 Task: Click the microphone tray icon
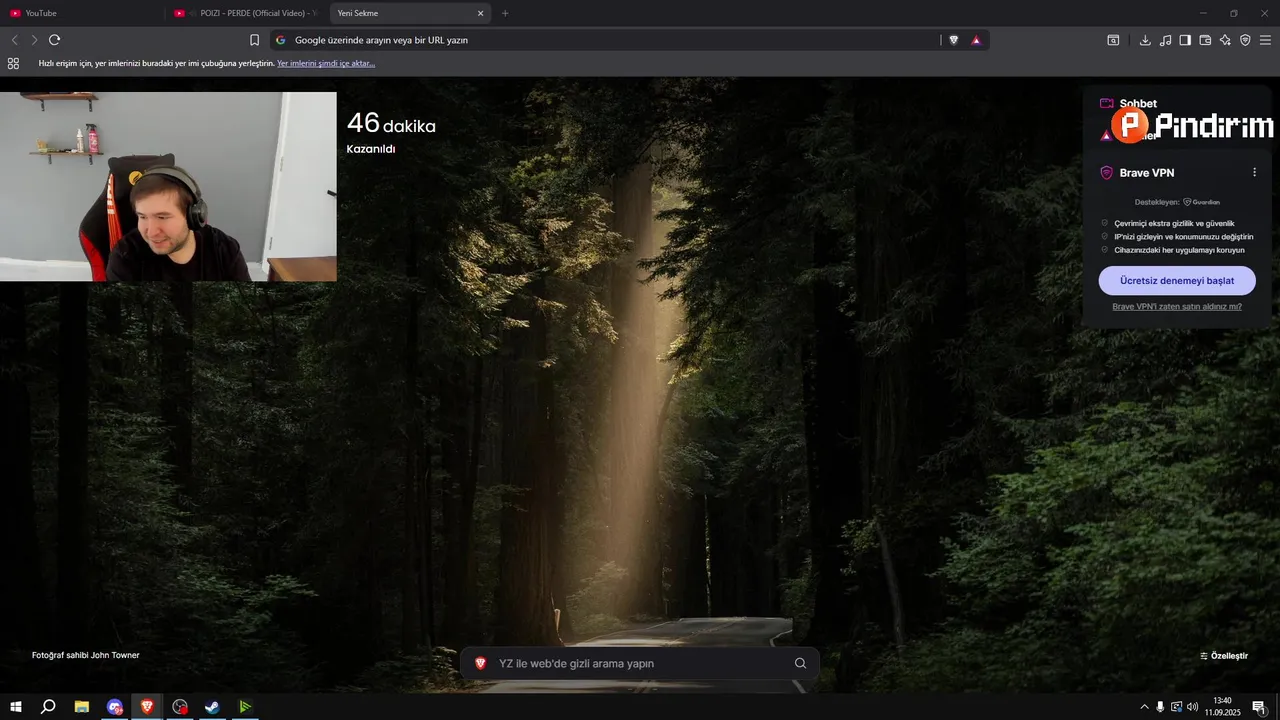[x=1160, y=707]
